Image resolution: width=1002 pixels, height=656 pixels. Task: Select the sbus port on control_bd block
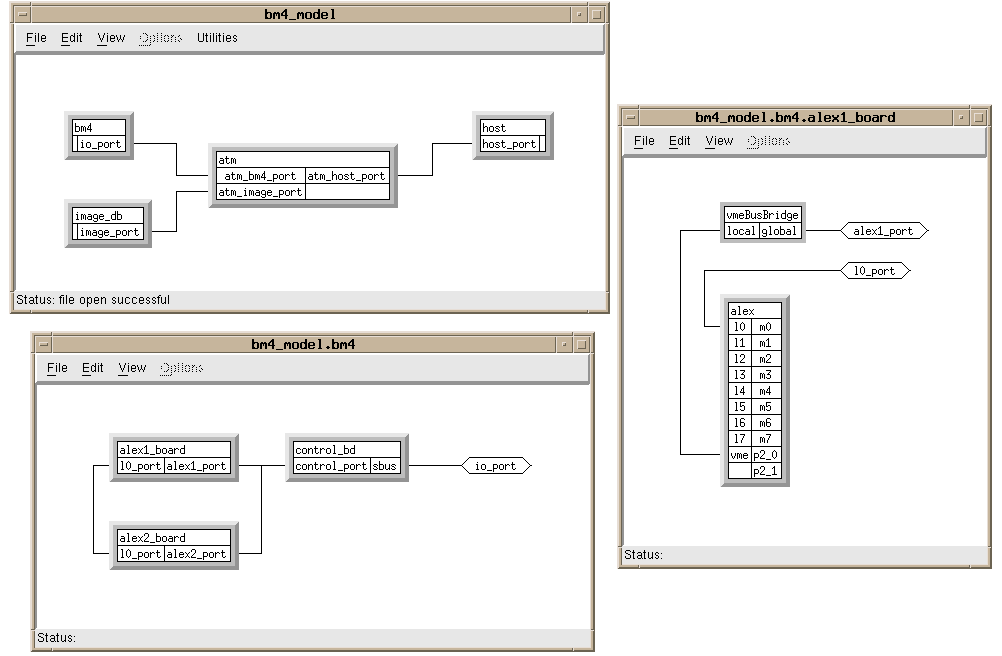(385, 466)
